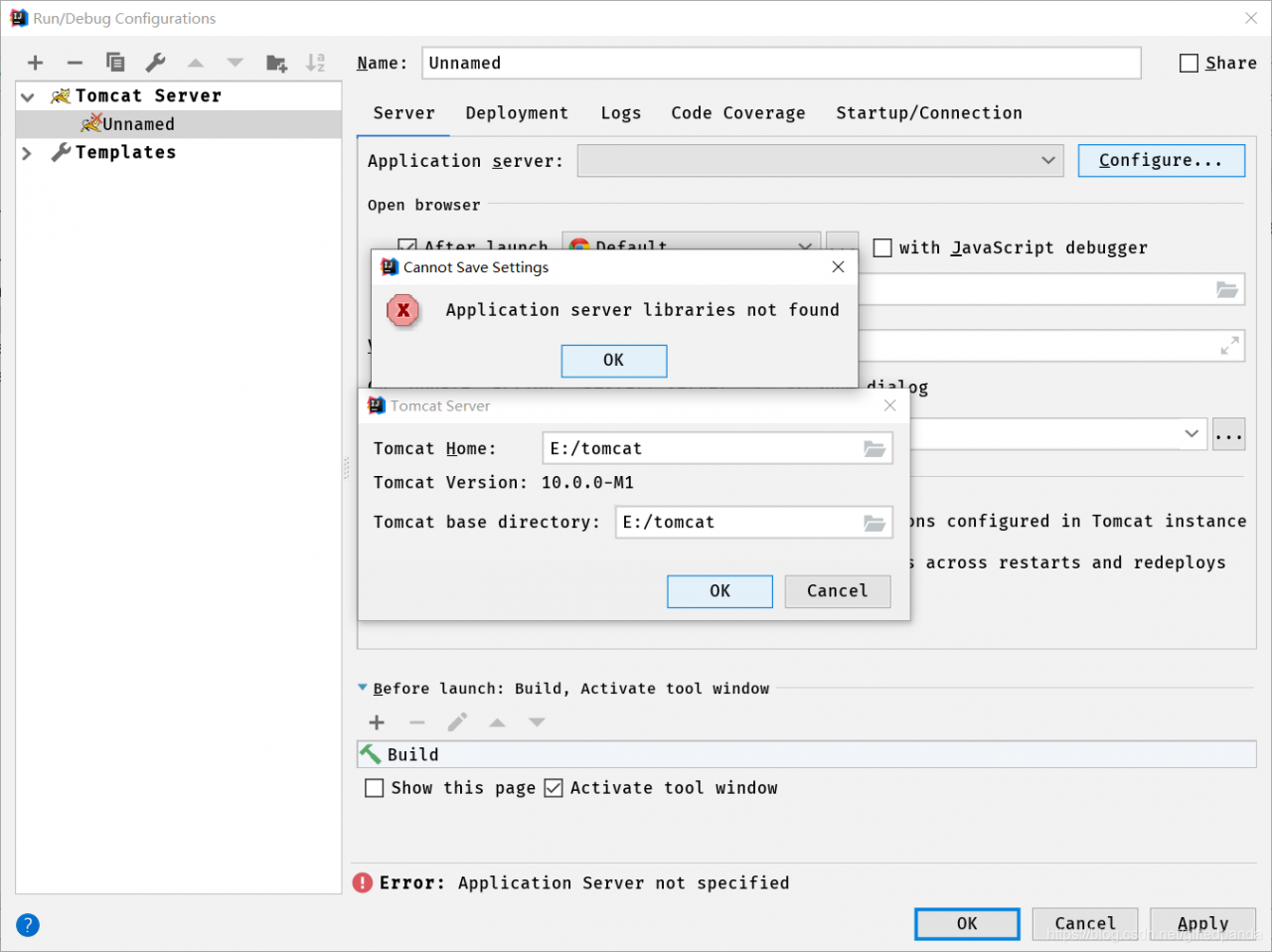Browse folder for Tomcat Home path
The width and height of the screenshot is (1272, 952).
[x=874, y=449]
